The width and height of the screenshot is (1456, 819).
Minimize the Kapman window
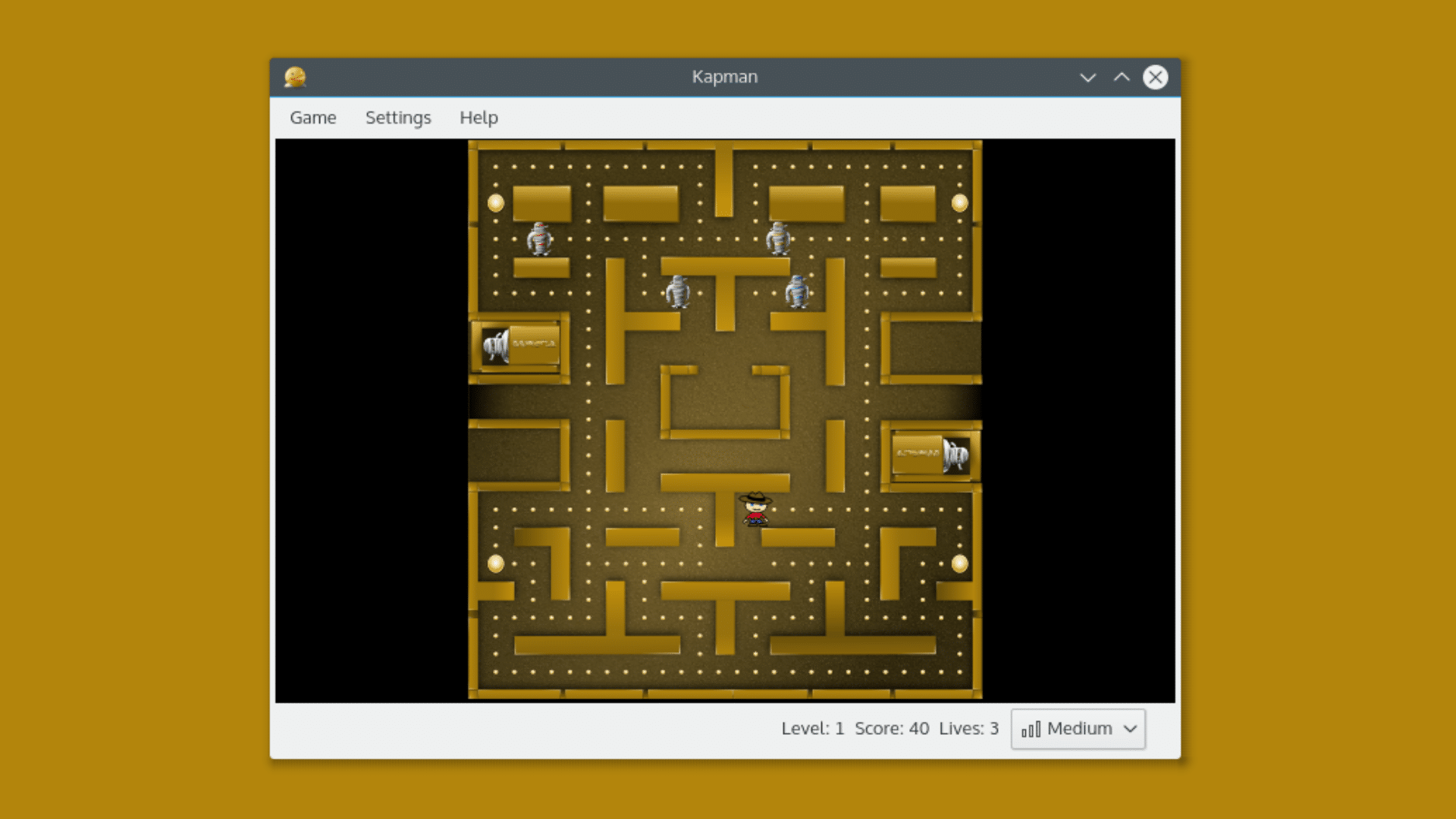(x=1087, y=77)
